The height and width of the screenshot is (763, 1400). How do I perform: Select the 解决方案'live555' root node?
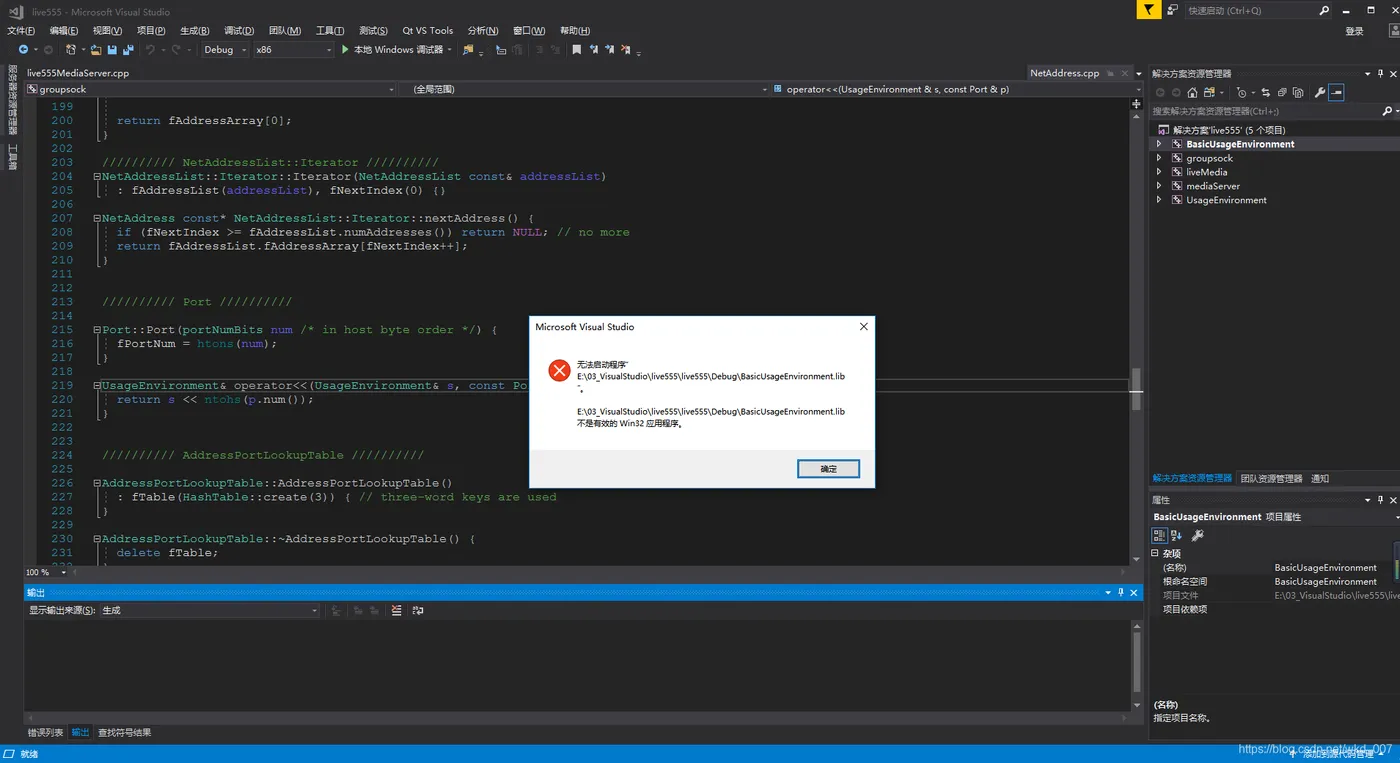point(1229,130)
